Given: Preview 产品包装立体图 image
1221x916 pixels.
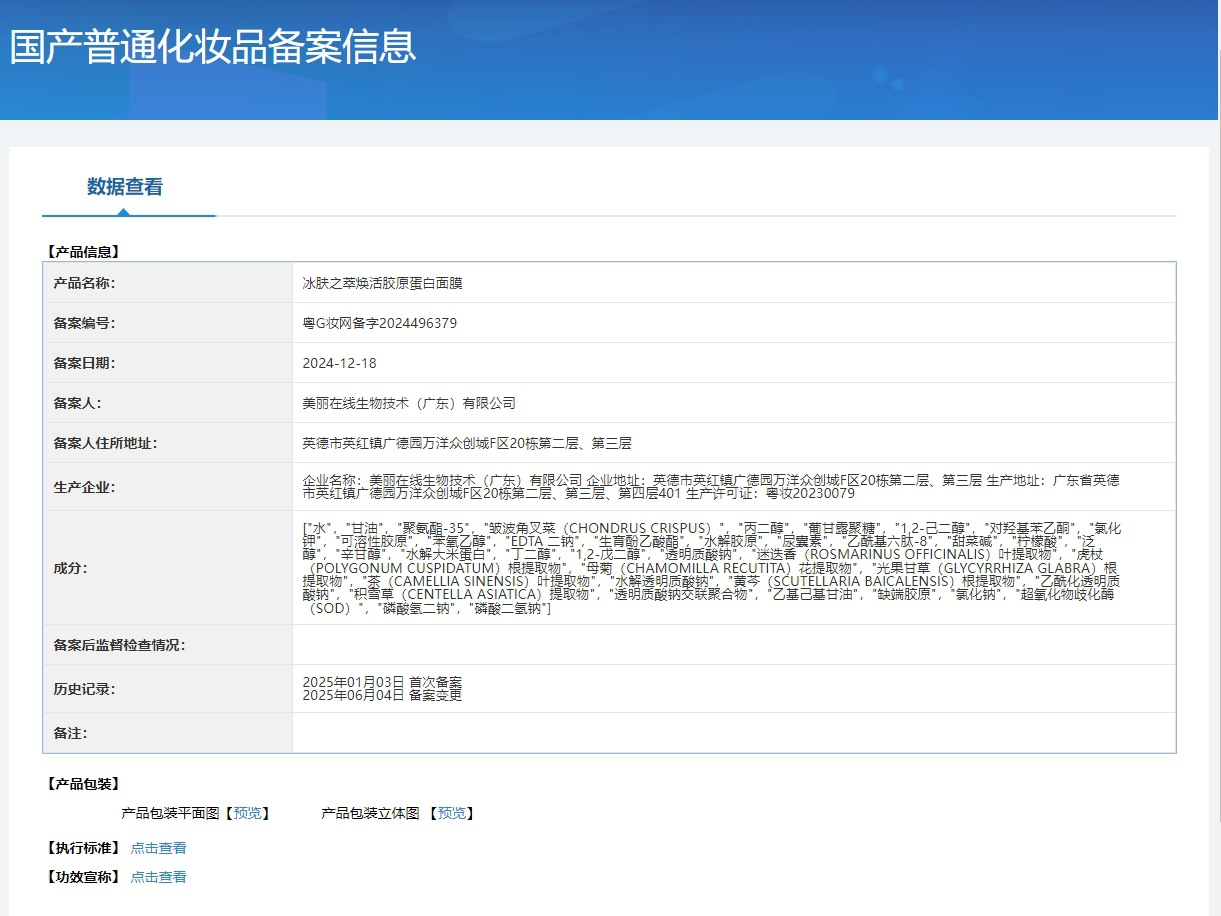Looking at the screenshot, I should pyautogui.click(x=451, y=813).
